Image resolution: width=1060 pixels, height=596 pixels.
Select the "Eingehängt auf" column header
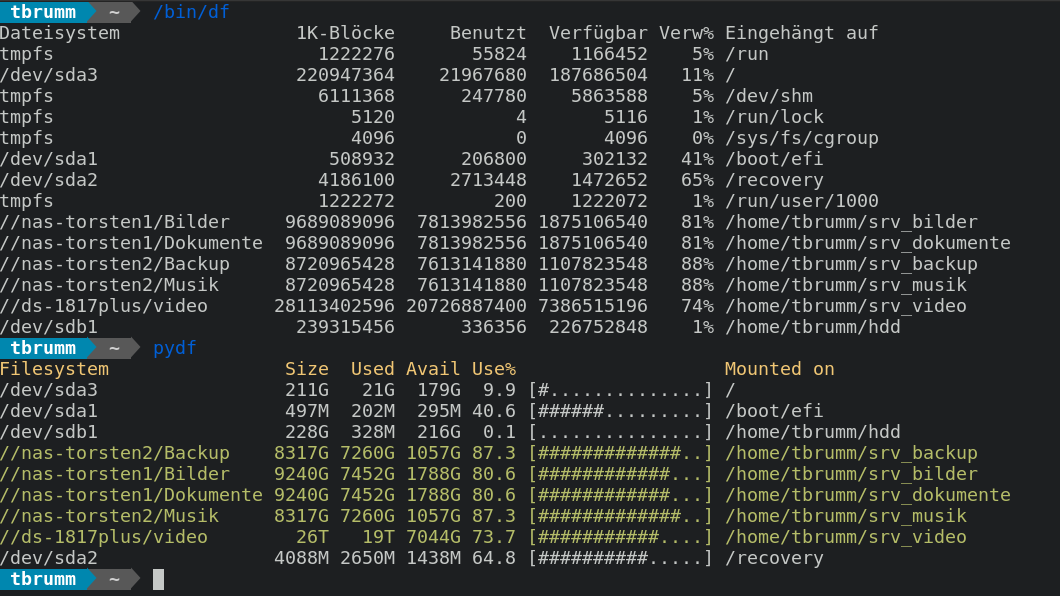tap(801, 33)
